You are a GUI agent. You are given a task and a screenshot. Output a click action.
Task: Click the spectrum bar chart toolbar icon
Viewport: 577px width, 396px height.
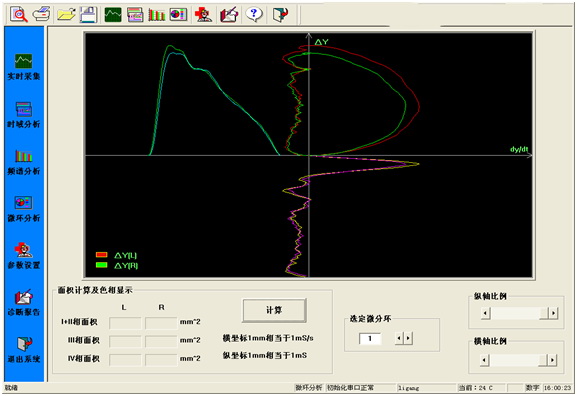point(157,15)
